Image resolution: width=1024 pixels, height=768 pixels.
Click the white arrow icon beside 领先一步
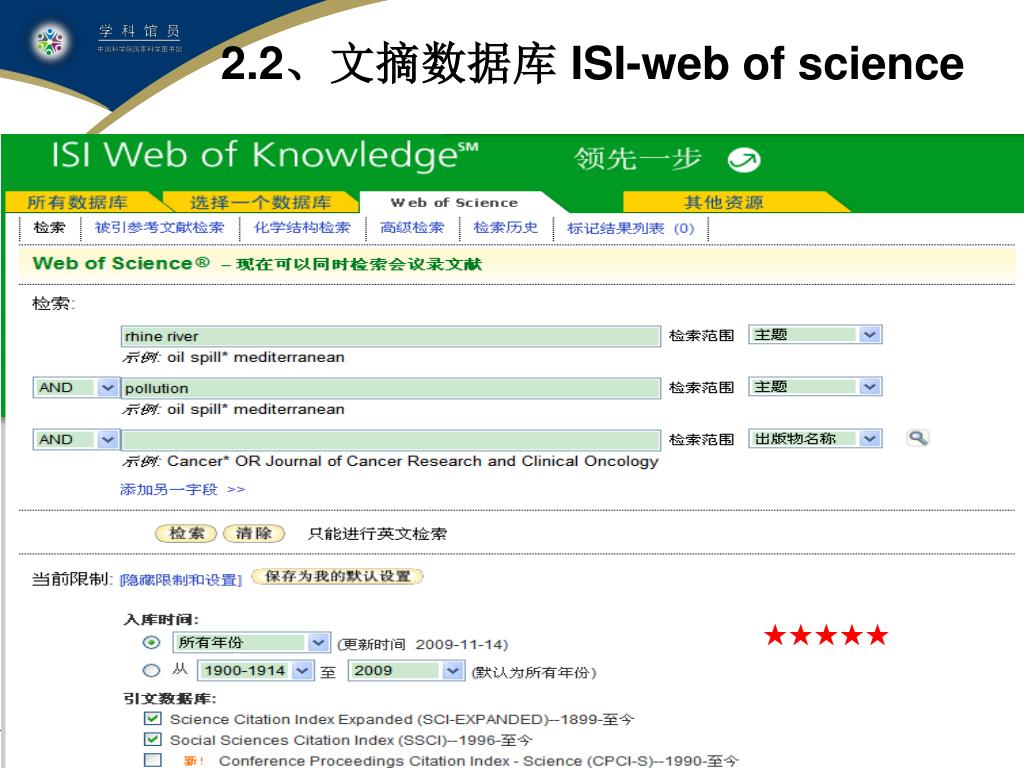[x=744, y=160]
